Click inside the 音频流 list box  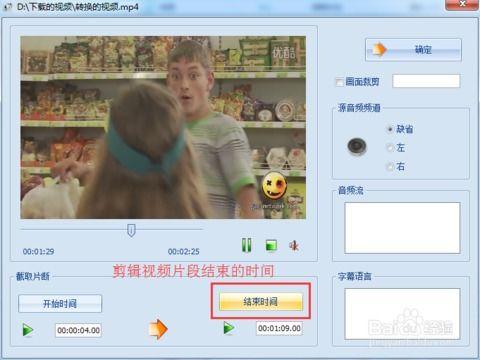click(x=402, y=228)
